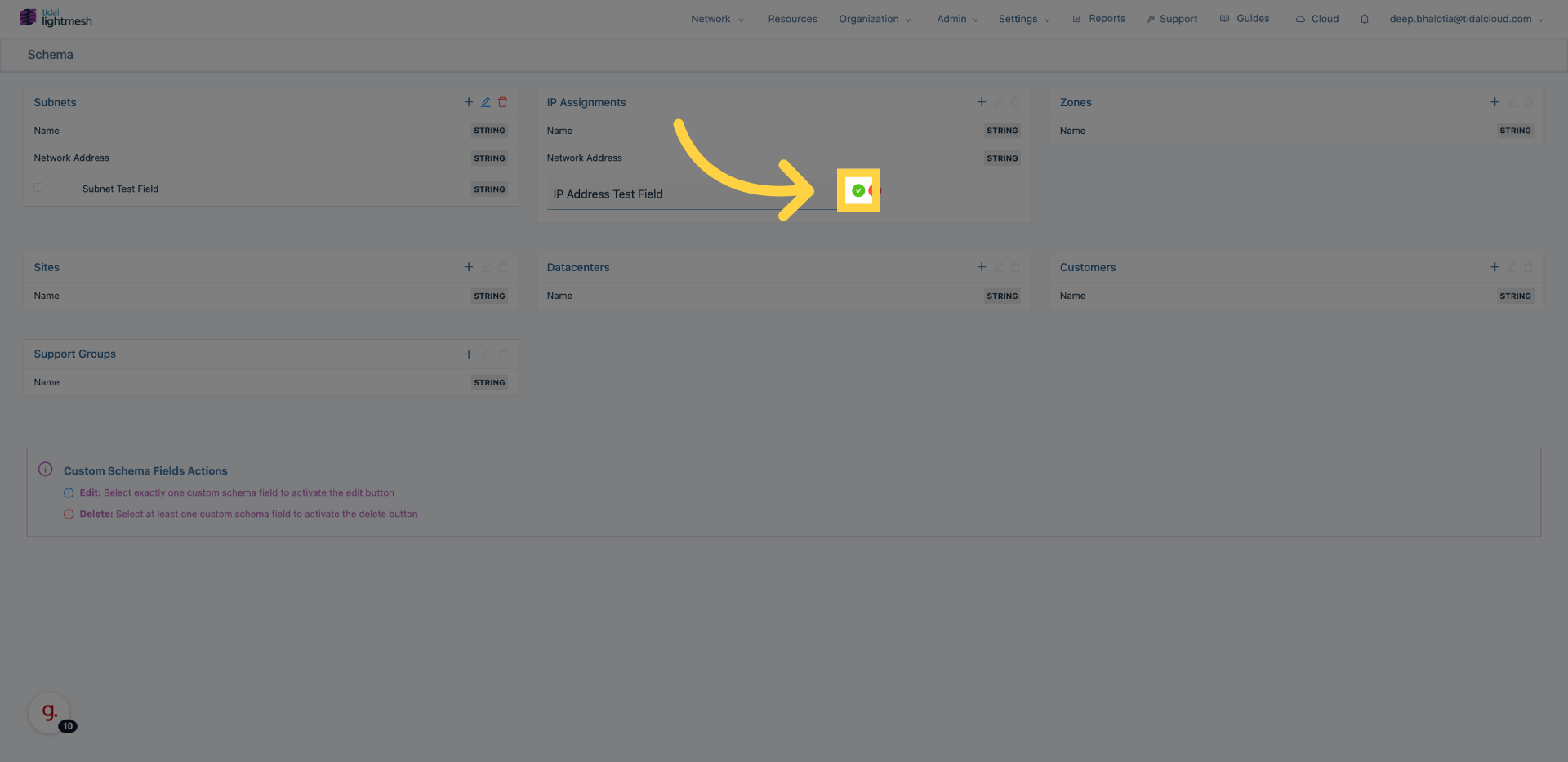
Task: Expand the Organization dropdown menu
Action: point(874,19)
